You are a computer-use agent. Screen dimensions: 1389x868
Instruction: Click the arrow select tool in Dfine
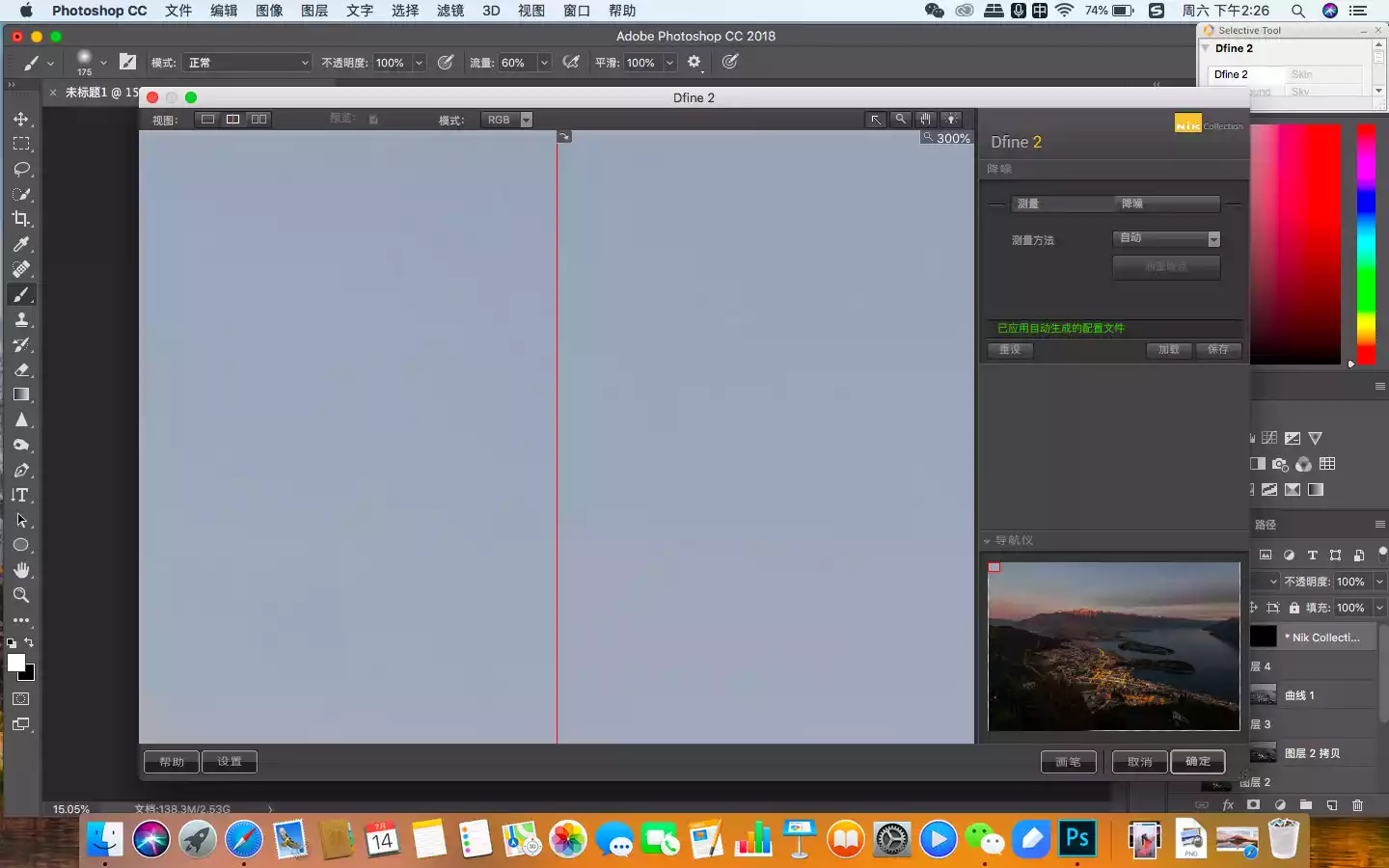(875, 120)
